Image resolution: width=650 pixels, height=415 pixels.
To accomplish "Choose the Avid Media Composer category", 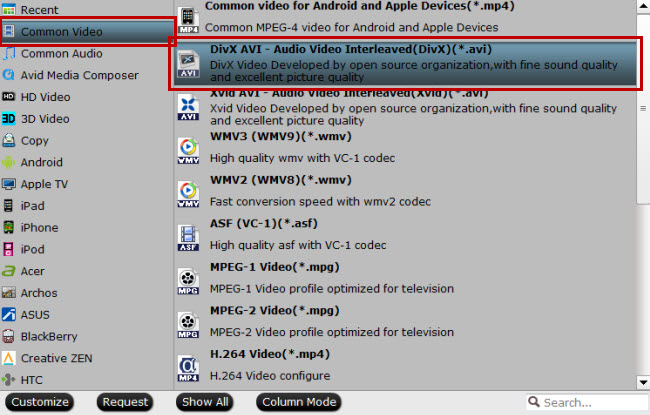I will (x=80, y=75).
